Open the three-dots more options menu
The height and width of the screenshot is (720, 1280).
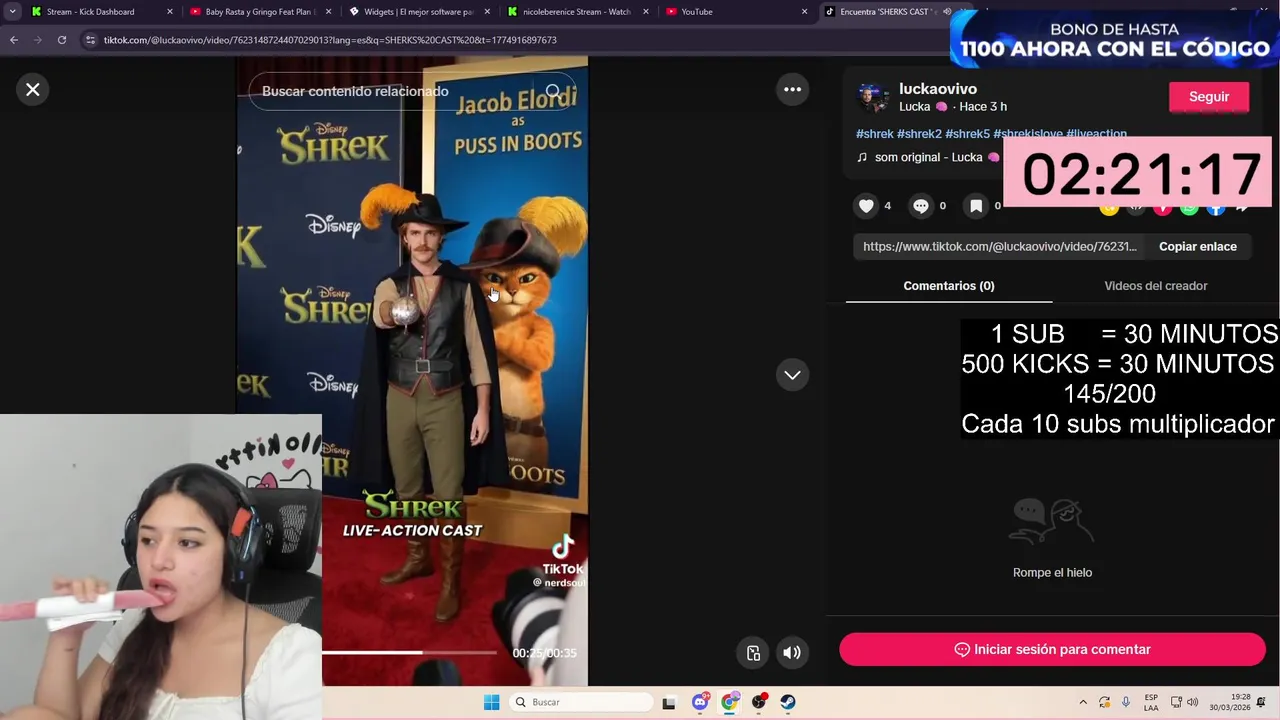[792, 89]
